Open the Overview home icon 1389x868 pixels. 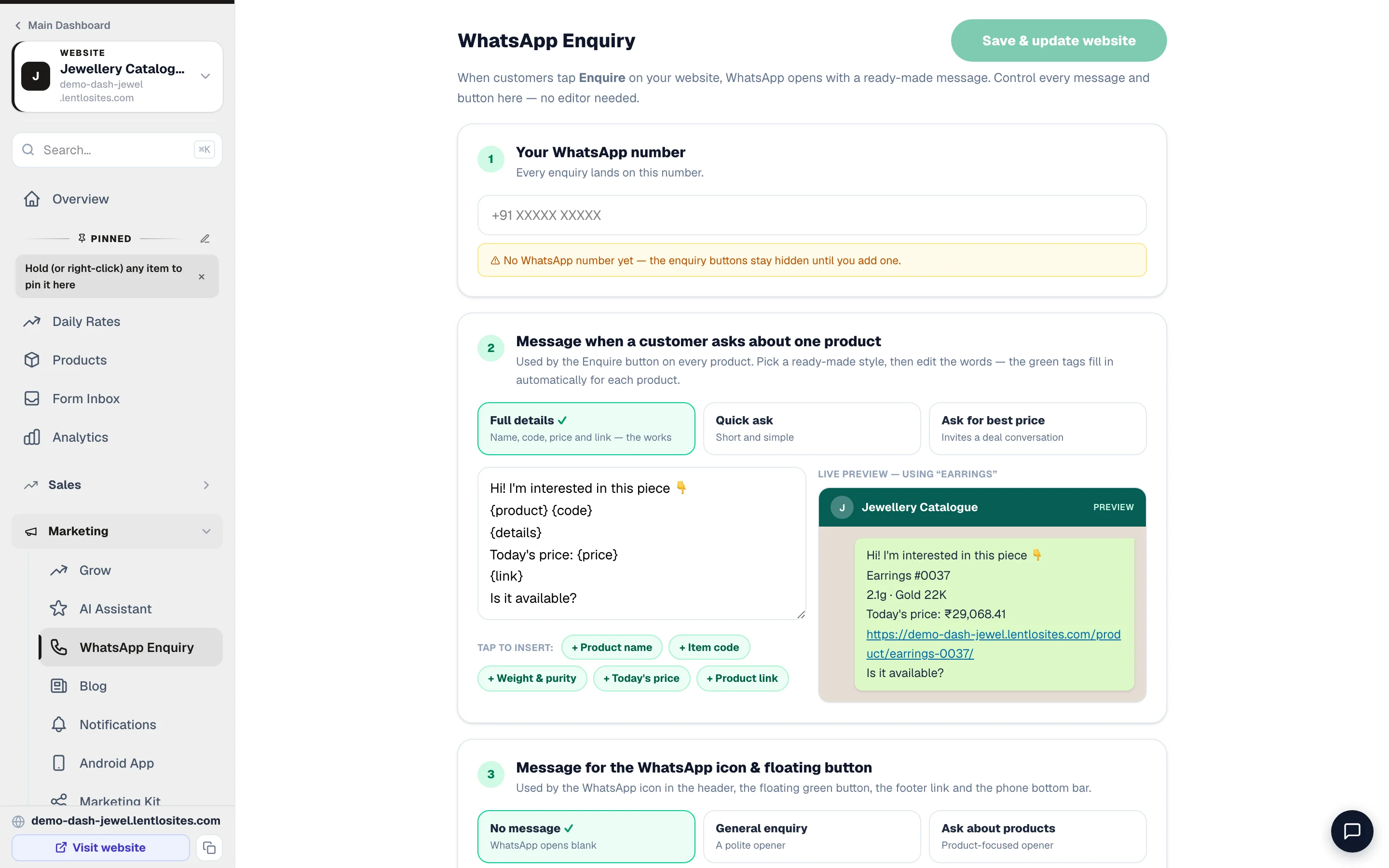pos(31,199)
